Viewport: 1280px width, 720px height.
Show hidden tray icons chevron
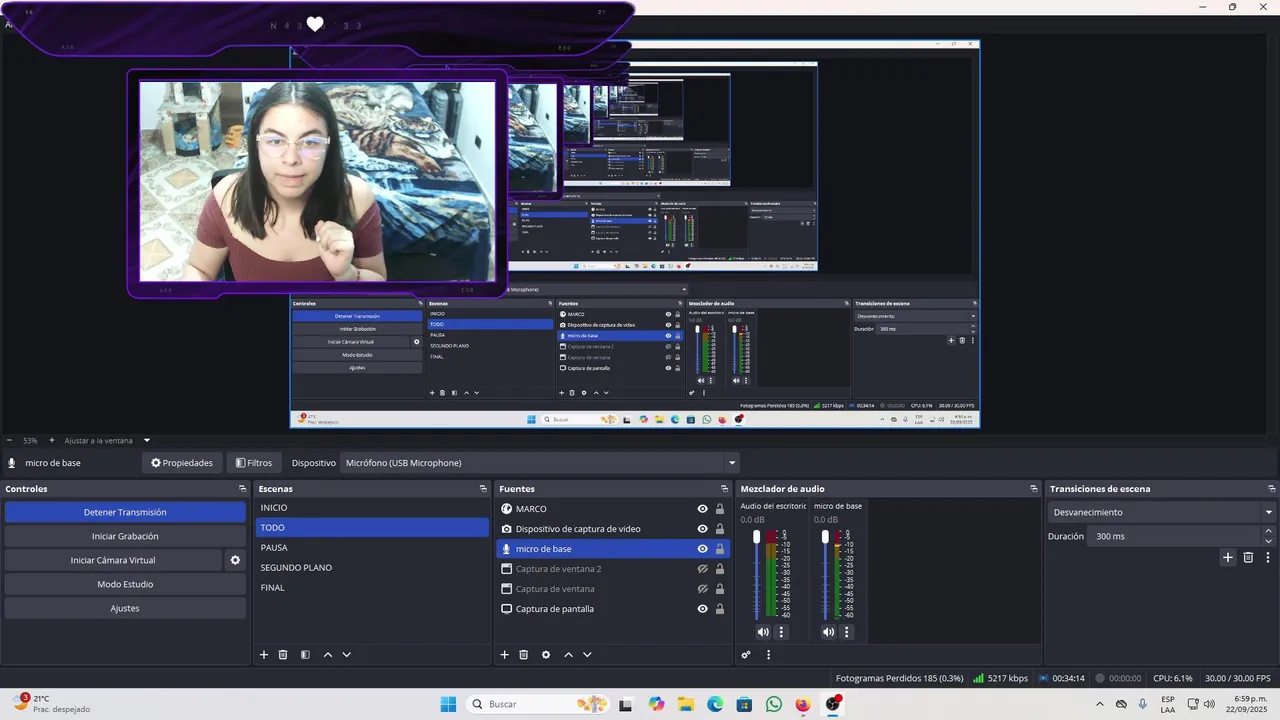click(1100, 704)
